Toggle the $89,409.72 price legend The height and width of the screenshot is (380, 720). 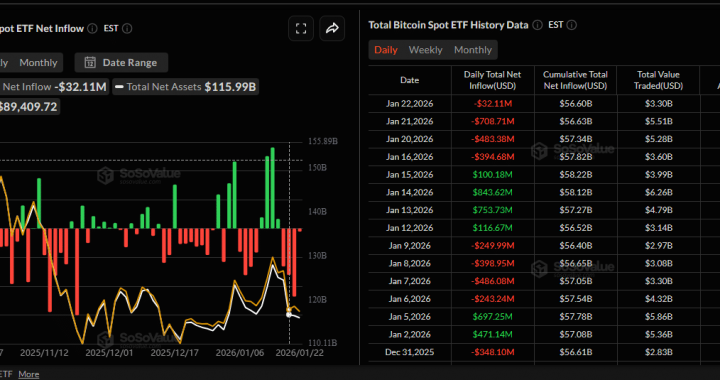point(29,107)
